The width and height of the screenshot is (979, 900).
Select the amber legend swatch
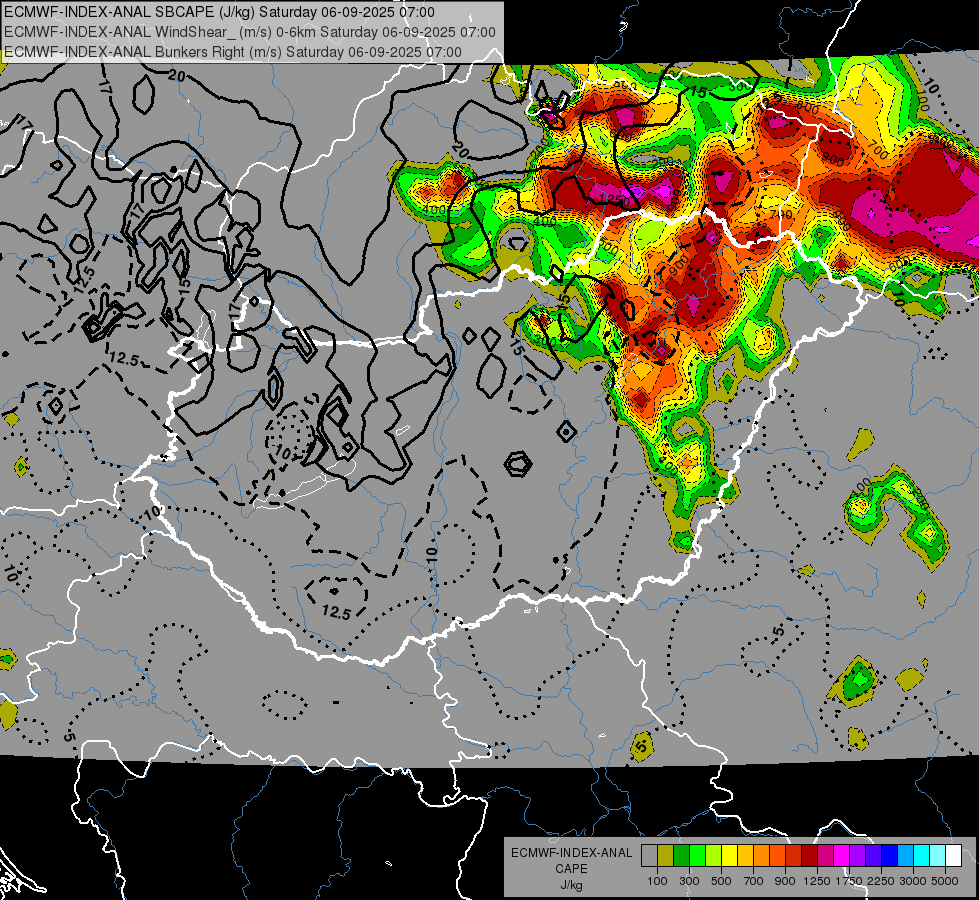pos(745,856)
